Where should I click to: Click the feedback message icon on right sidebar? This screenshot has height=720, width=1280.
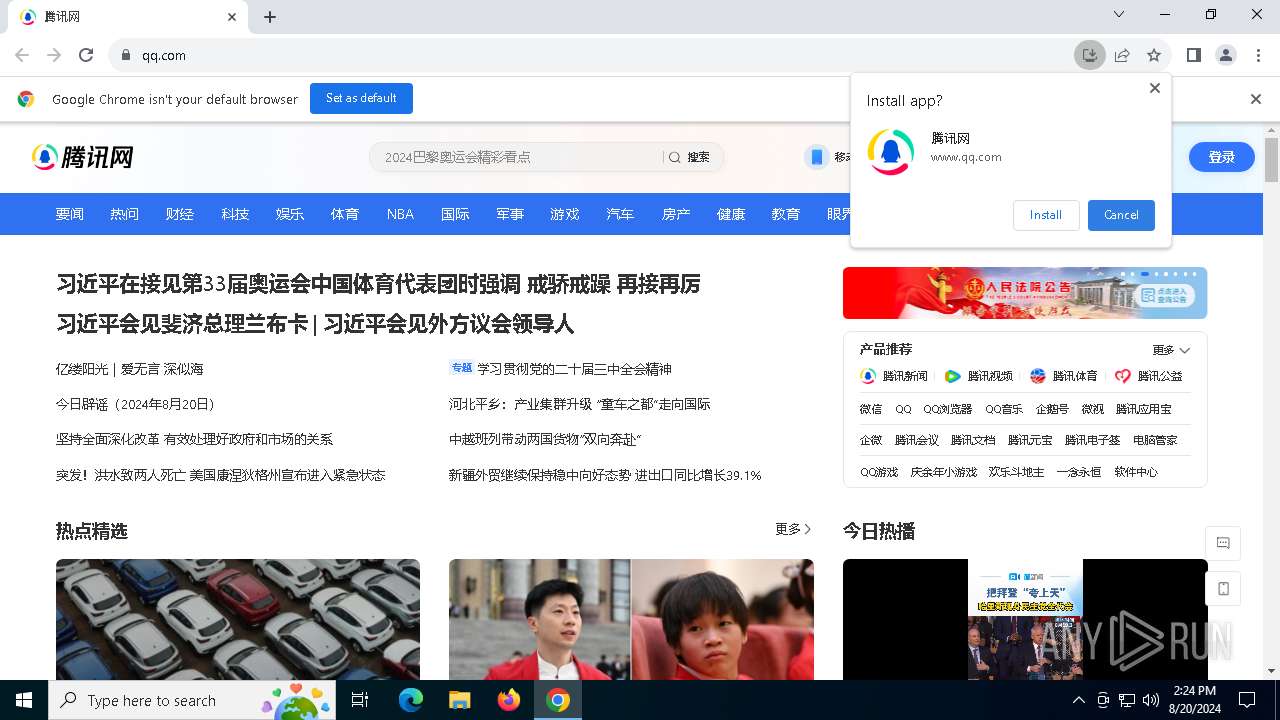tap(1223, 543)
